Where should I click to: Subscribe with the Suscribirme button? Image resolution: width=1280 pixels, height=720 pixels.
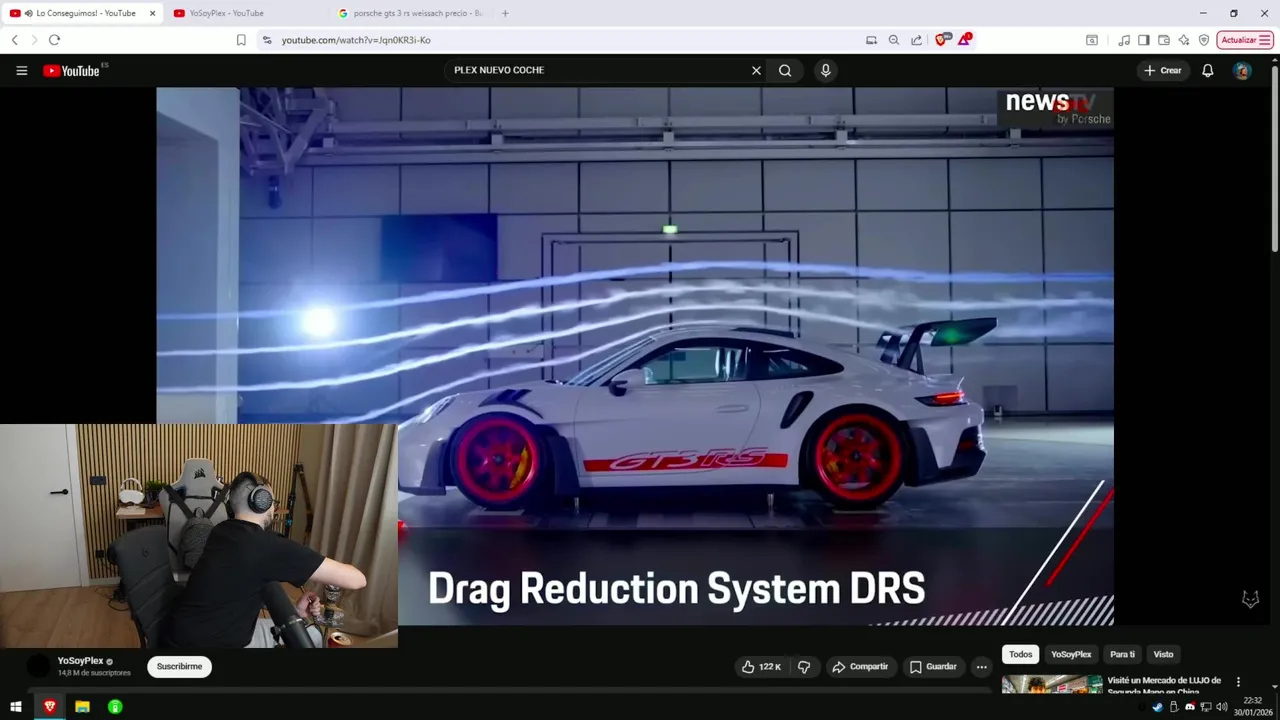coord(179,667)
